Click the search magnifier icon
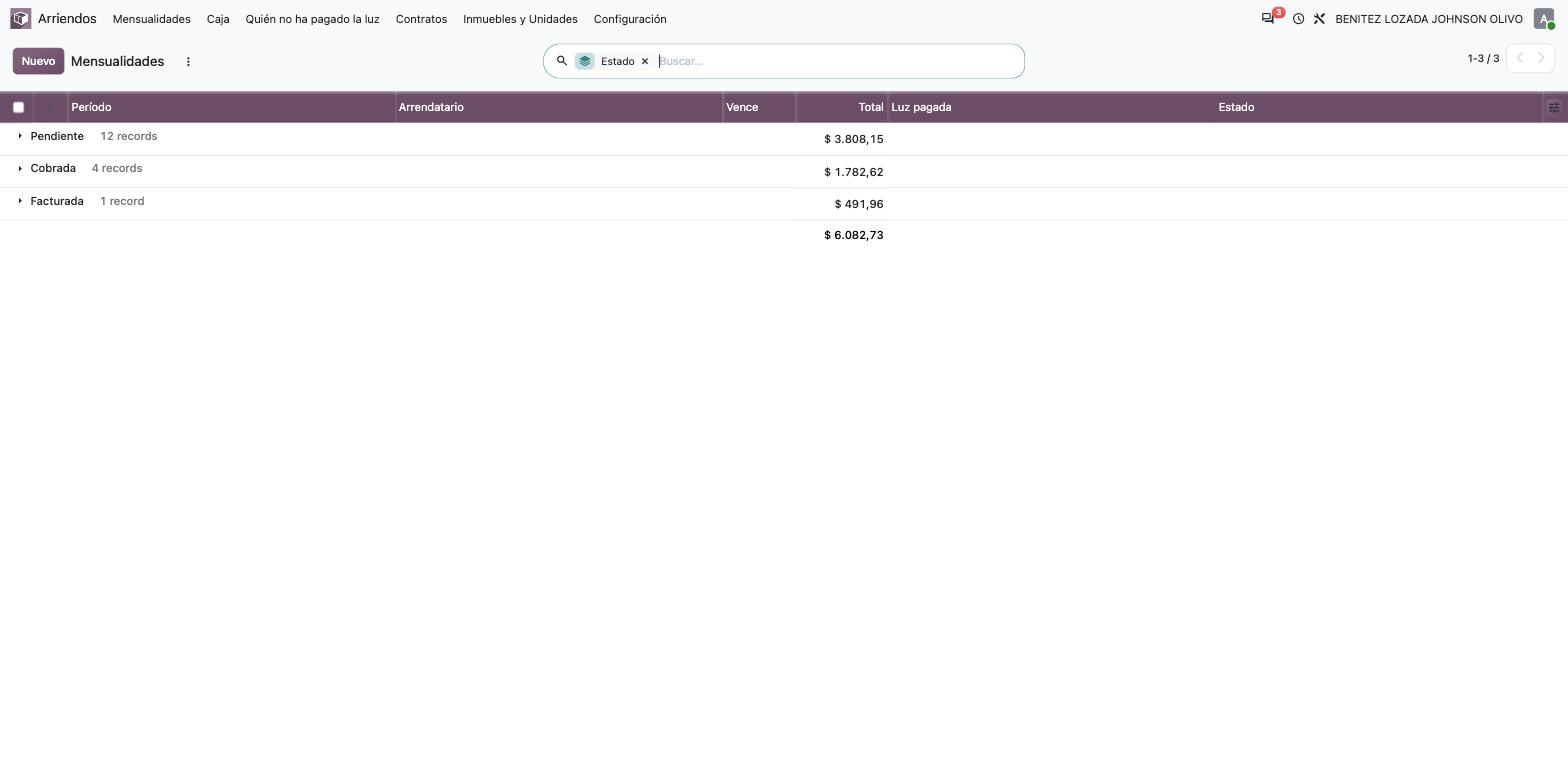This screenshot has width=1568, height=770. point(562,61)
